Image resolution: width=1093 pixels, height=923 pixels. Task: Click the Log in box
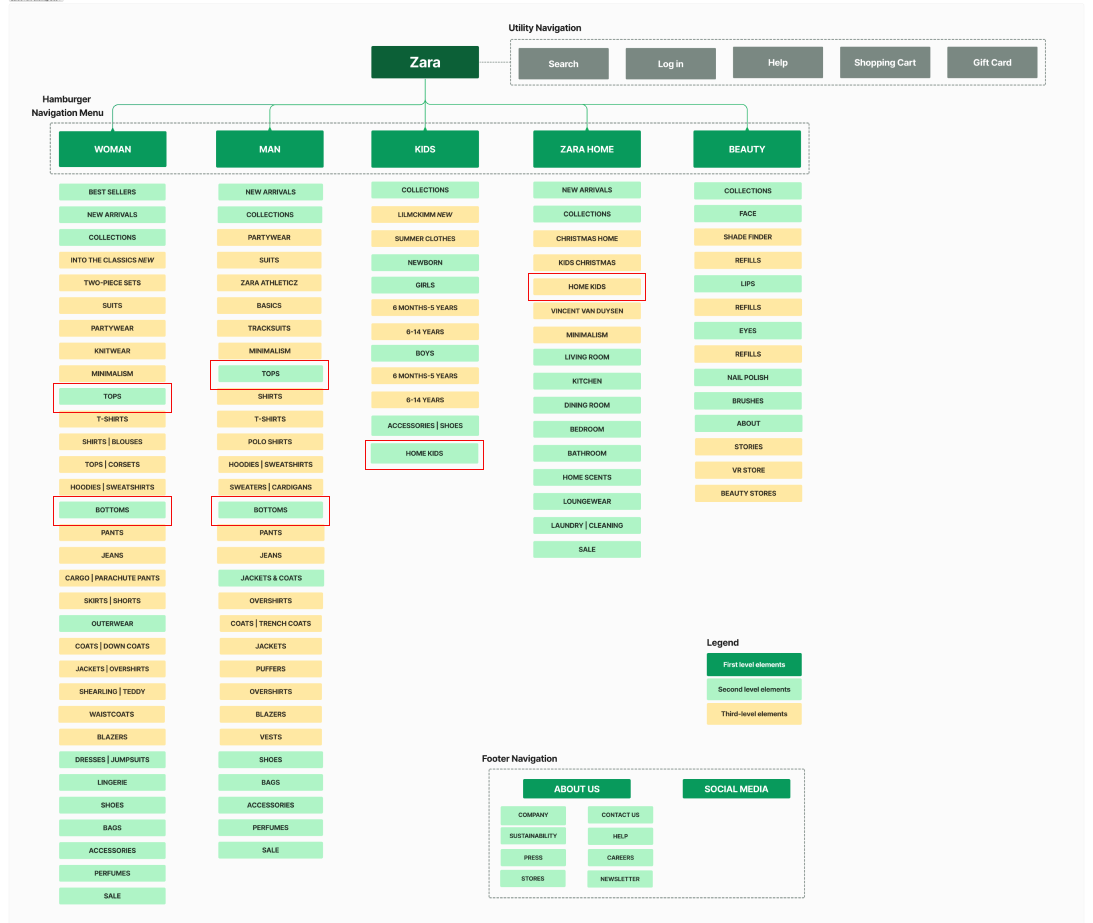671,63
